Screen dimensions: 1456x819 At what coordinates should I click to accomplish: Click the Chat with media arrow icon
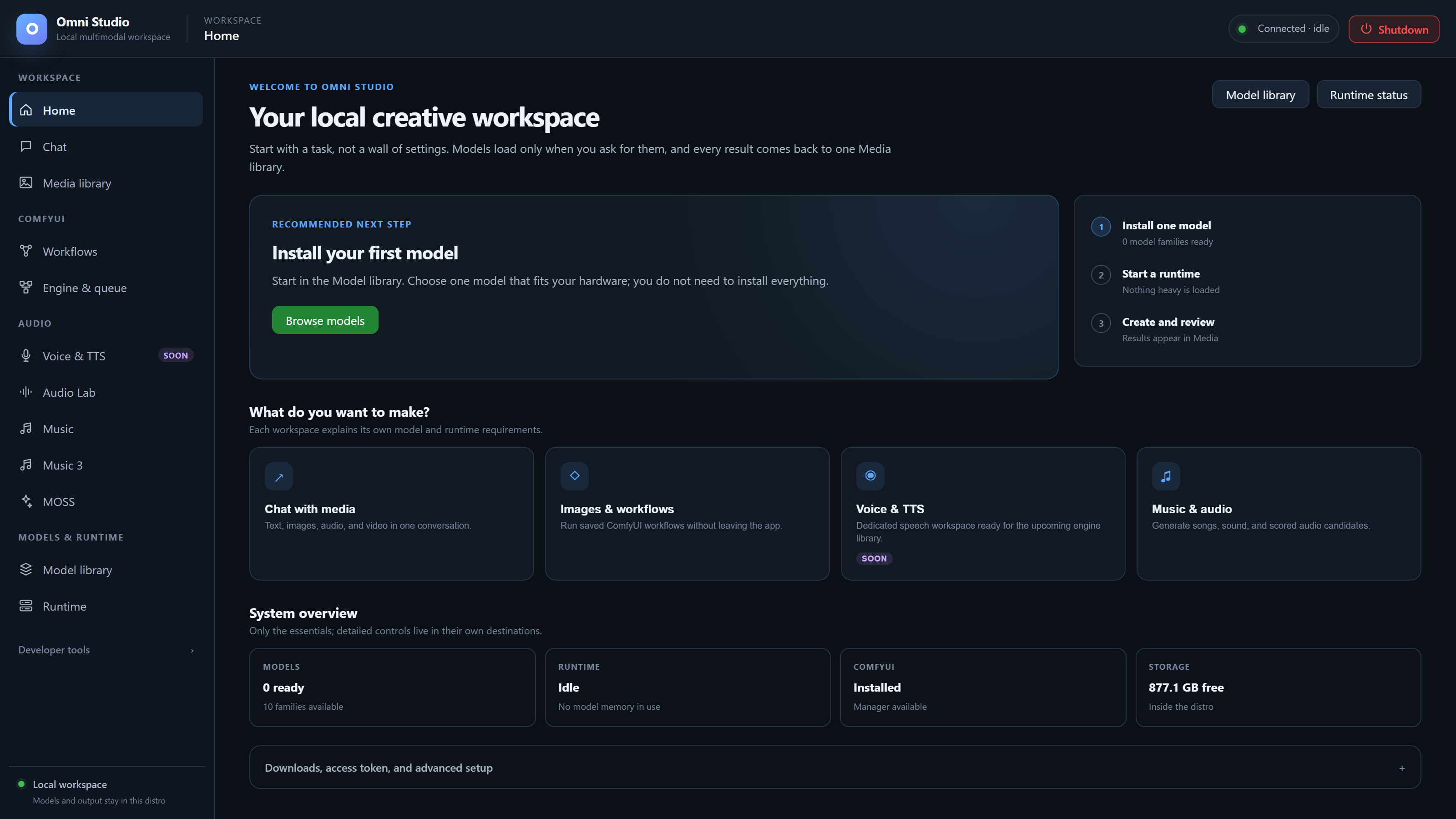click(x=278, y=476)
